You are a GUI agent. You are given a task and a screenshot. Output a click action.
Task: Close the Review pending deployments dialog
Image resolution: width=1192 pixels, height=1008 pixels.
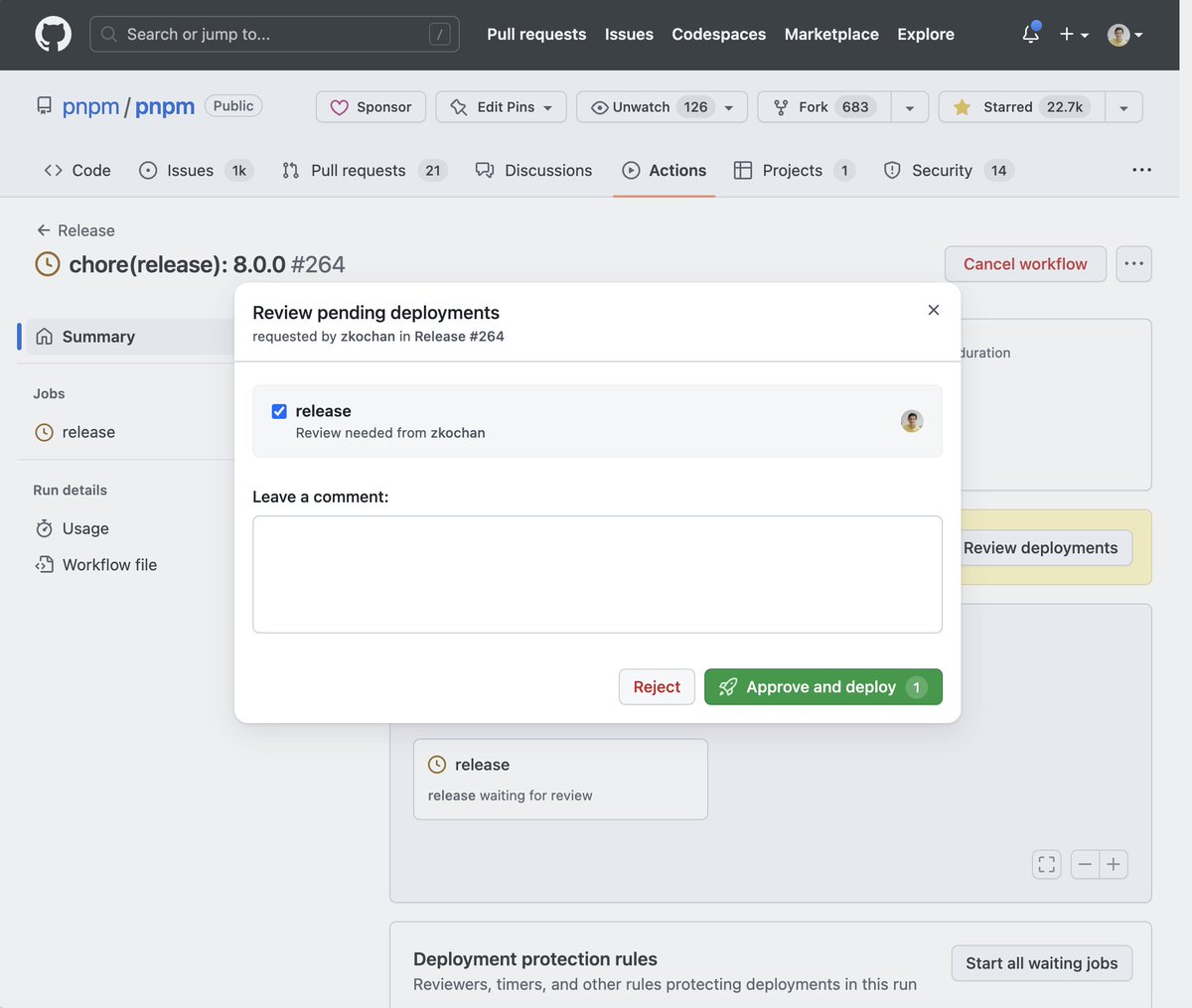tap(934, 310)
